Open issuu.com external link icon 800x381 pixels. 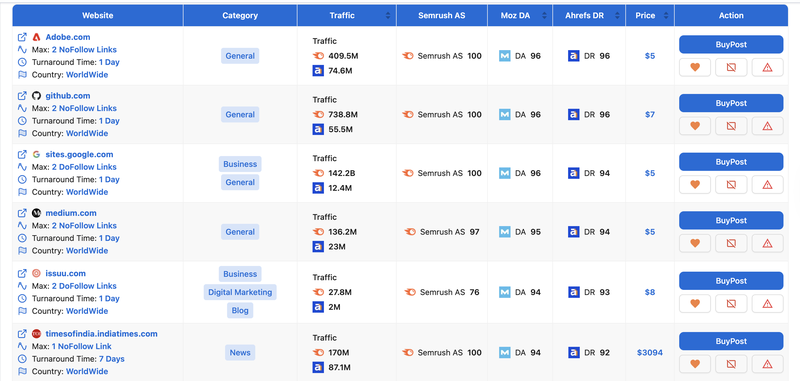point(22,273)
